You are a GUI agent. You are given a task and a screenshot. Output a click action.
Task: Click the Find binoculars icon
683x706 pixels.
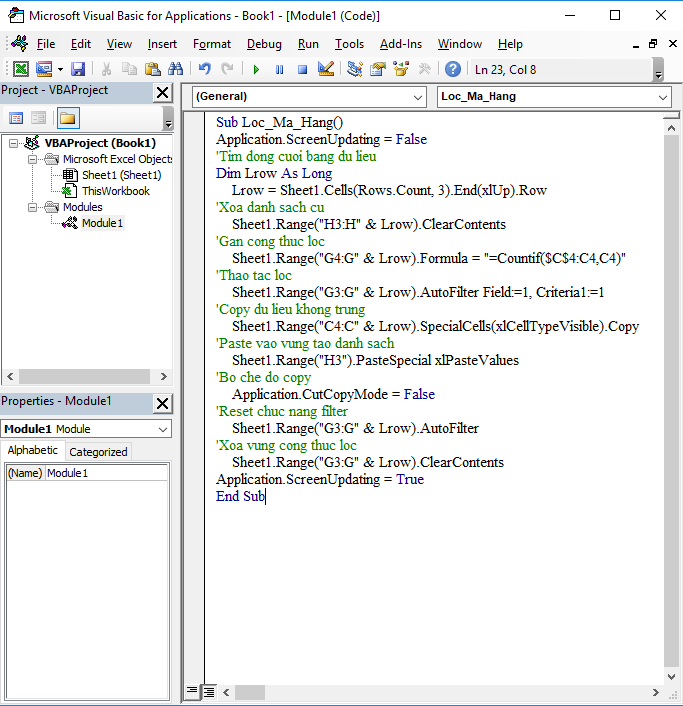(x=175, y=69)
